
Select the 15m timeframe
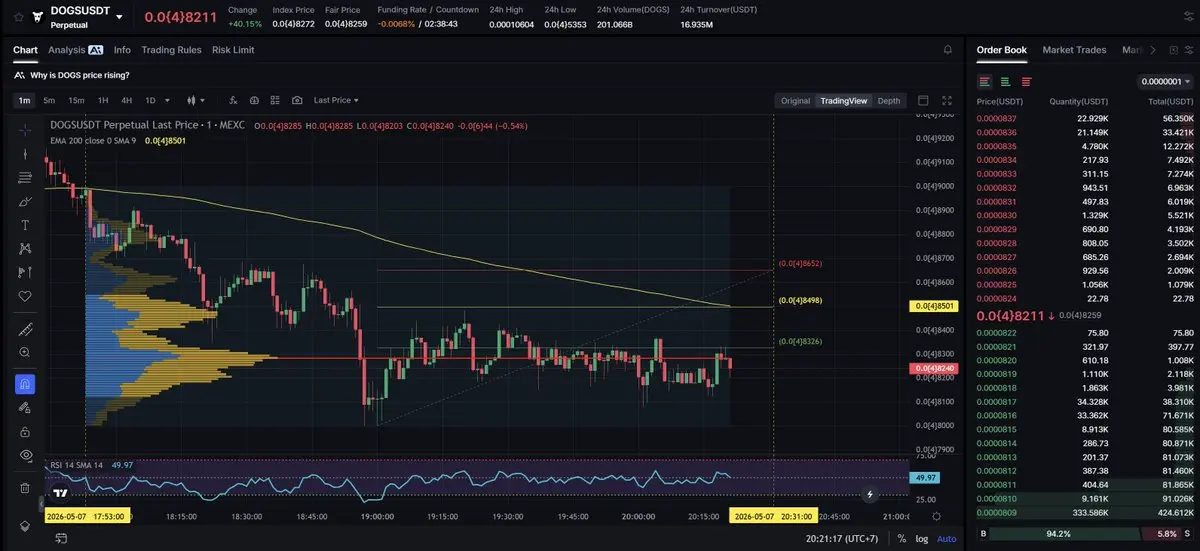click(76, 100)
